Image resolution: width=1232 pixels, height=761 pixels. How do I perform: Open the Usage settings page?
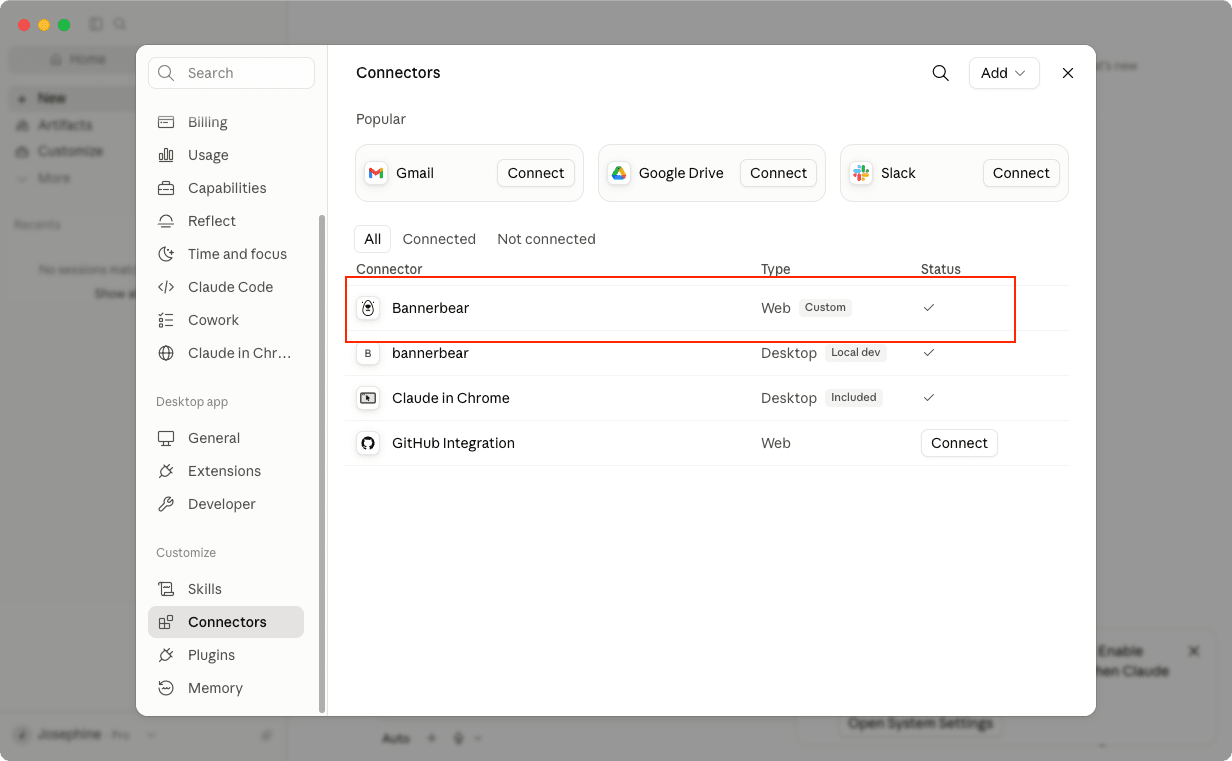226,155
